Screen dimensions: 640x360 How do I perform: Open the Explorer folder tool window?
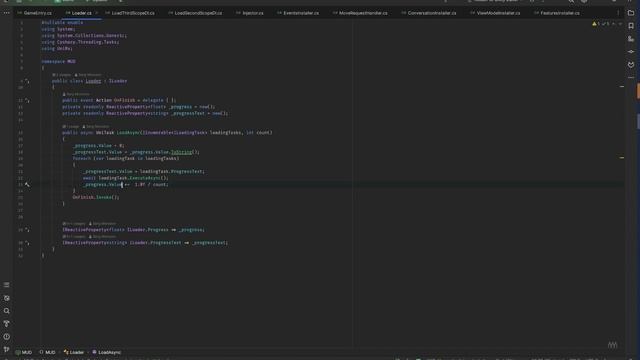(x=631, y=13)
